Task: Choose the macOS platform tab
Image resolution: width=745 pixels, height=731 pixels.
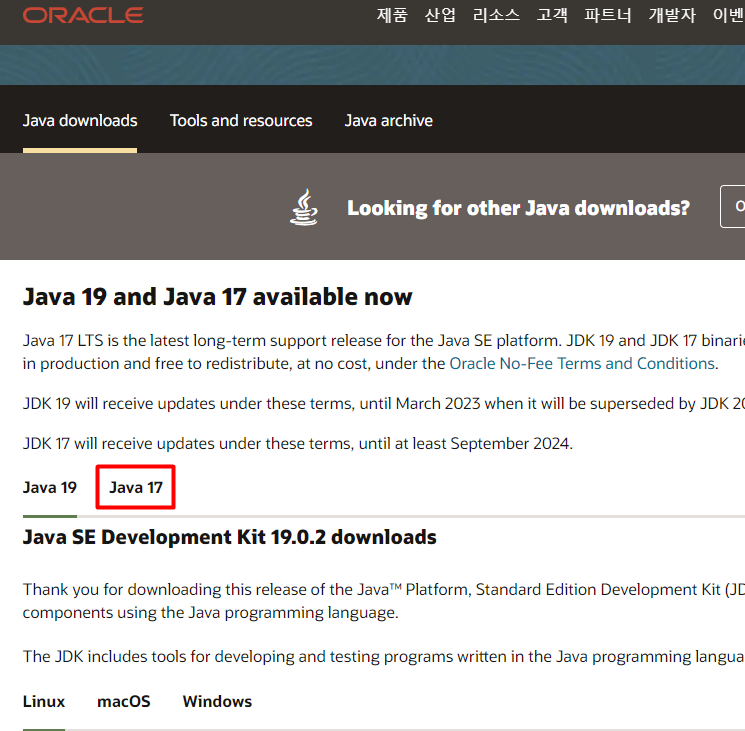Action: click(x=124, y=702)
